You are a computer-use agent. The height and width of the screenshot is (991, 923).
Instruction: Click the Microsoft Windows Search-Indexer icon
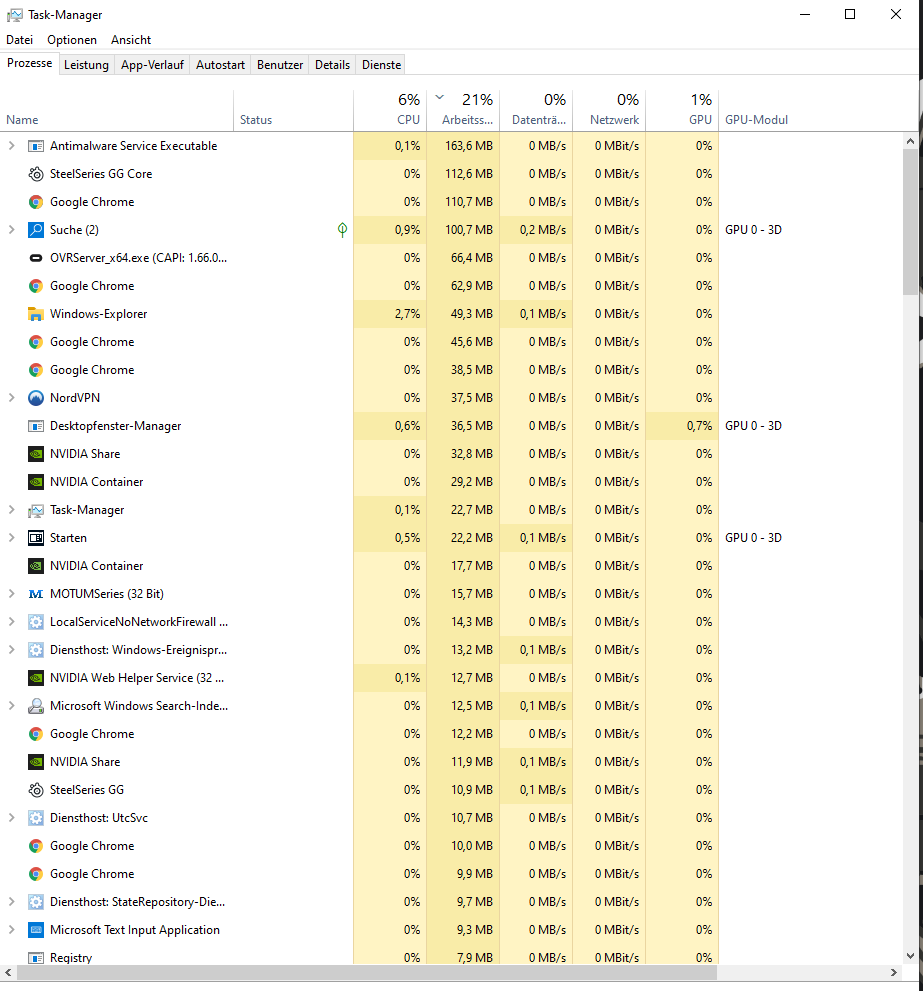pyautogui.click(x=36, y=706)
